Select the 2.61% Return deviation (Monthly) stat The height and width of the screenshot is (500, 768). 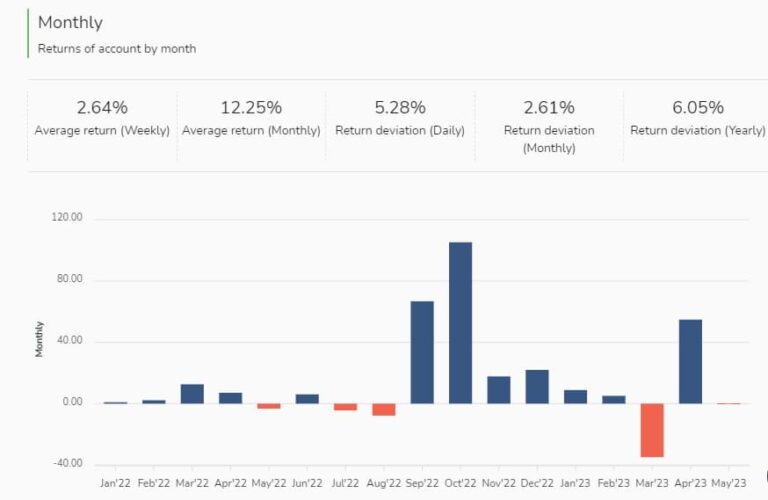[x=549, y=125]
